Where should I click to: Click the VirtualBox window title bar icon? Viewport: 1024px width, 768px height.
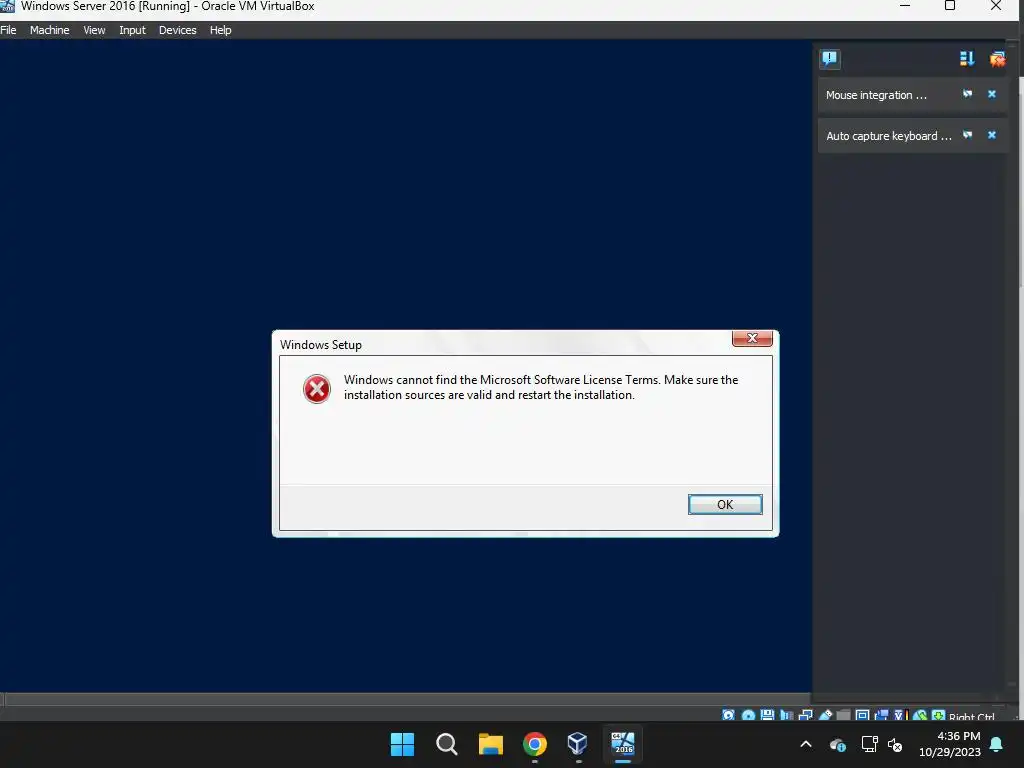click(x=7, y=6)
